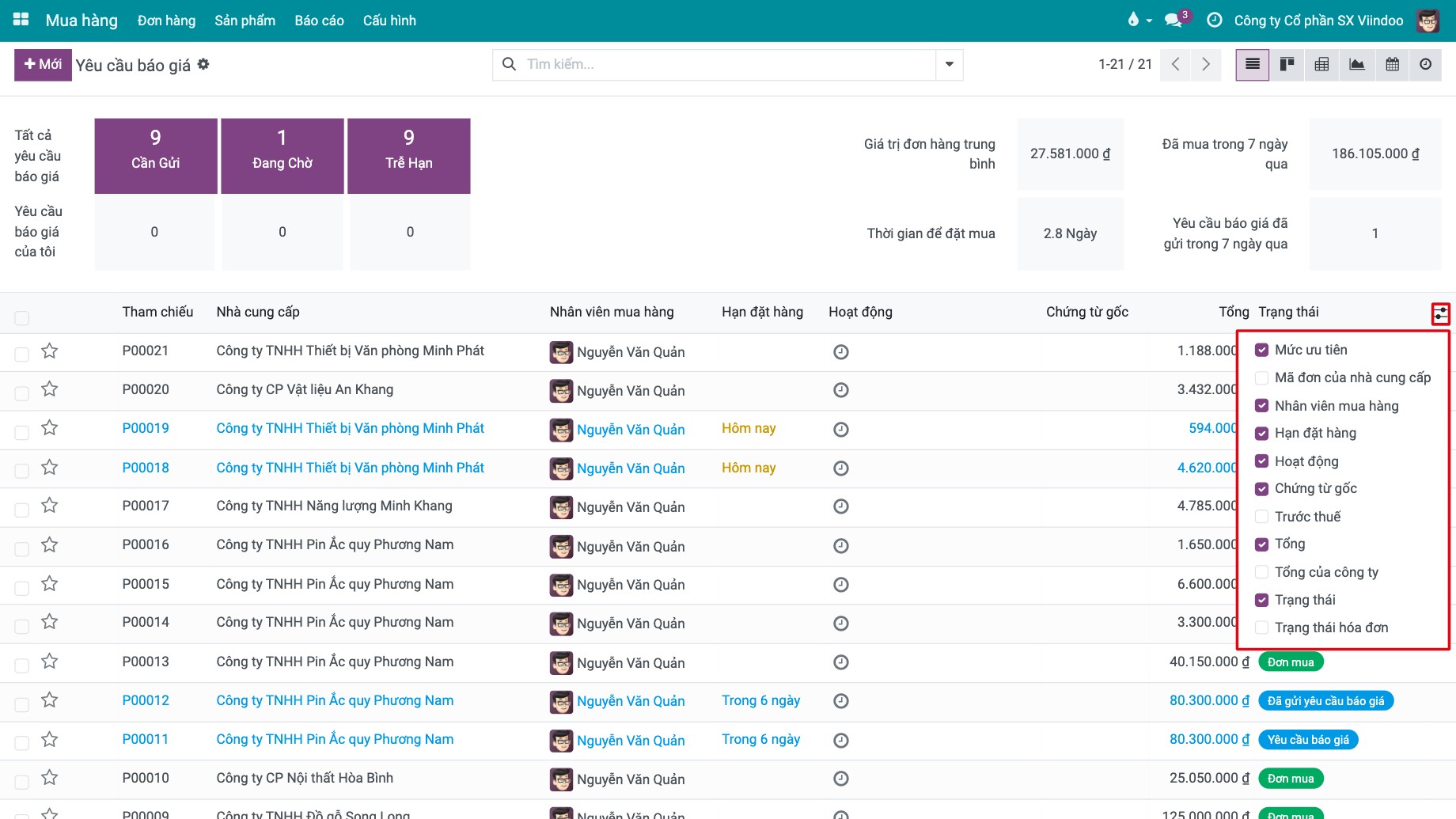Click the Mới button to create request
Screen dimensions: 1456x819
click(x=43, y=64)
